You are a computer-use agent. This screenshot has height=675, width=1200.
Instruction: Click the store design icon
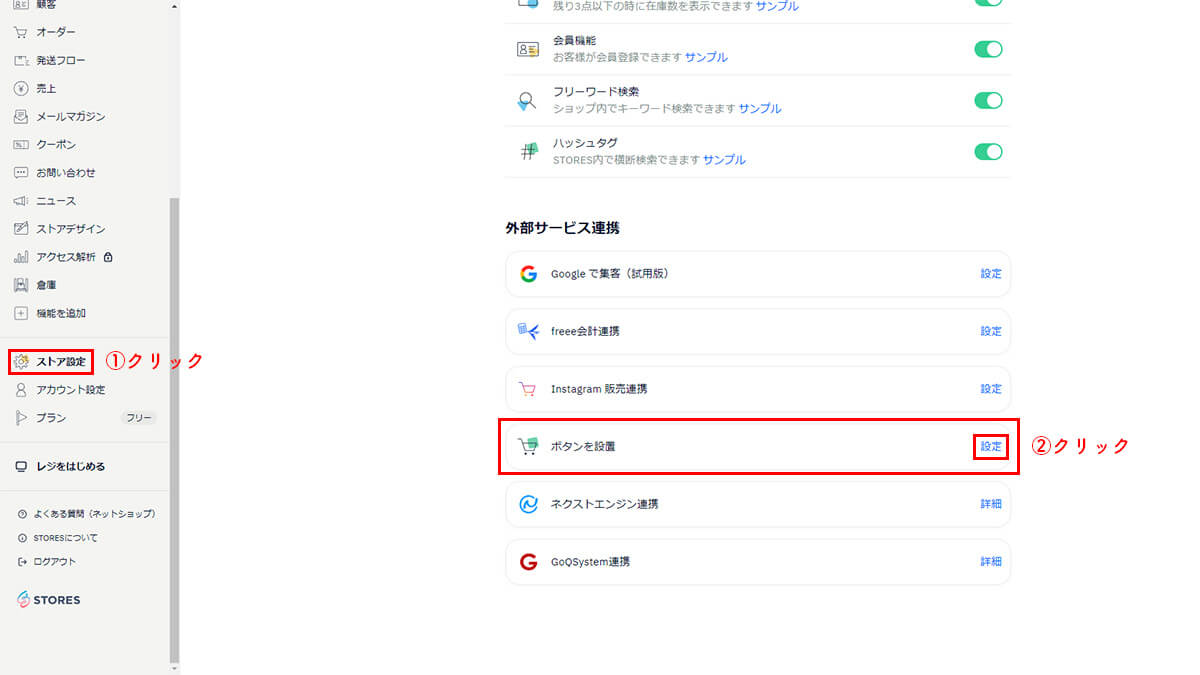pos(21,228)
